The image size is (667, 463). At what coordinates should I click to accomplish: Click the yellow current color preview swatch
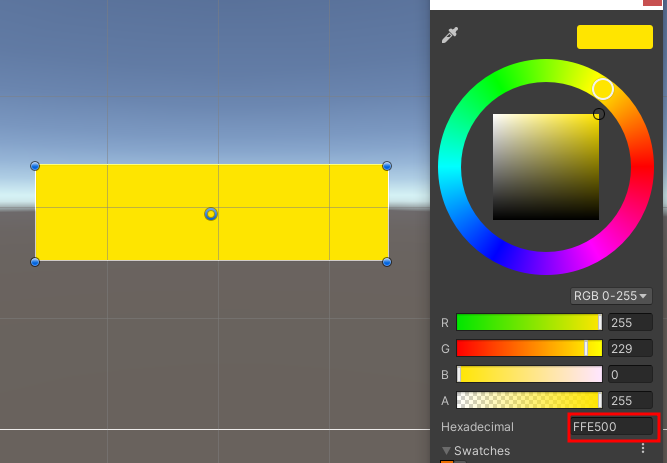(615, 37)
